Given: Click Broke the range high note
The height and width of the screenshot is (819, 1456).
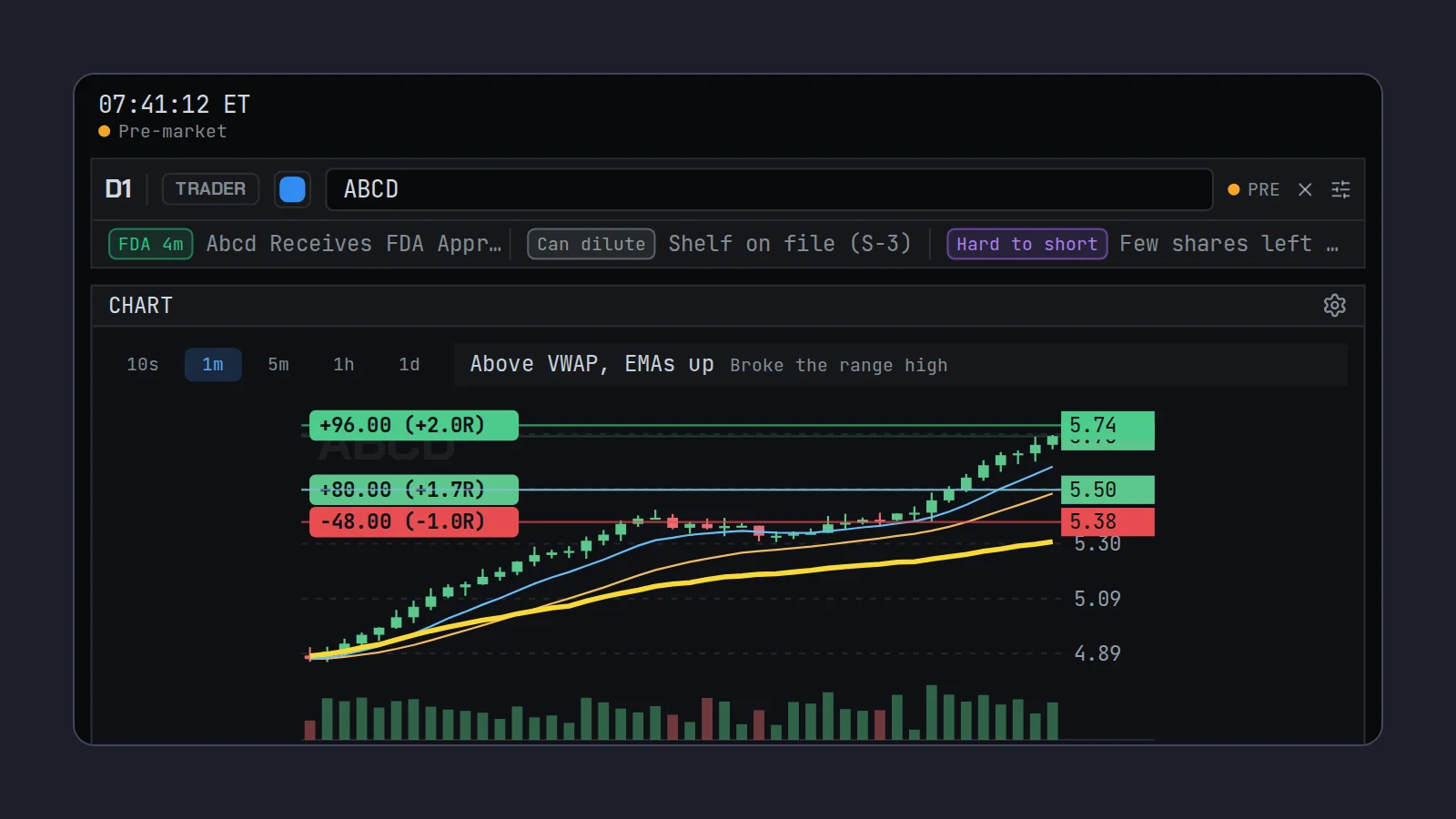Looking at the screenshot, I should 838,365.
